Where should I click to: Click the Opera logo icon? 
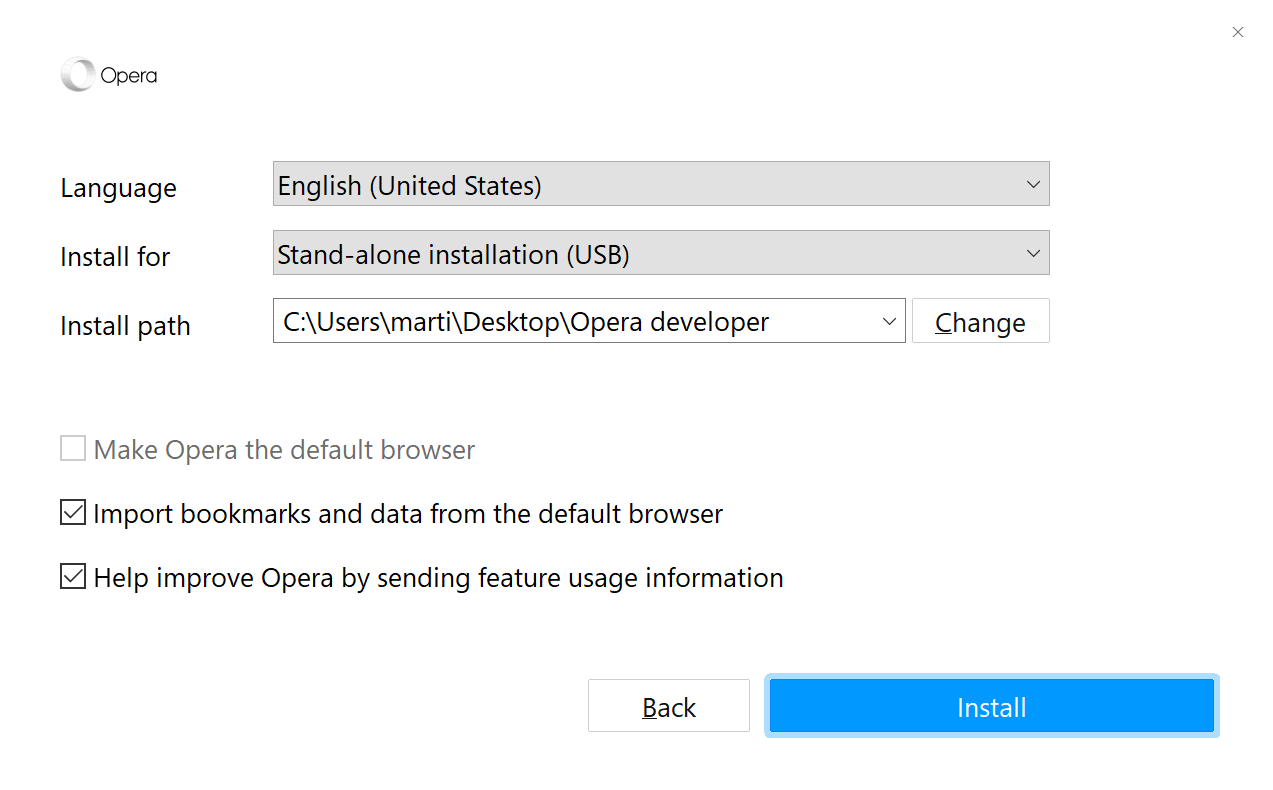(77, 75)
